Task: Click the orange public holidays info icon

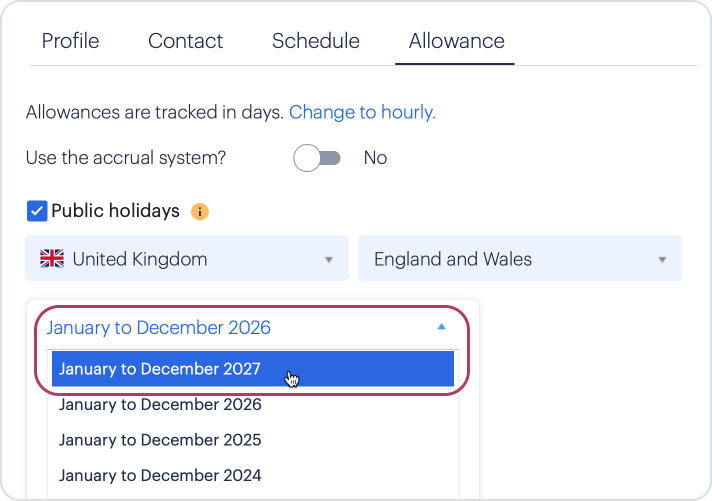Action: click(200, 211)
